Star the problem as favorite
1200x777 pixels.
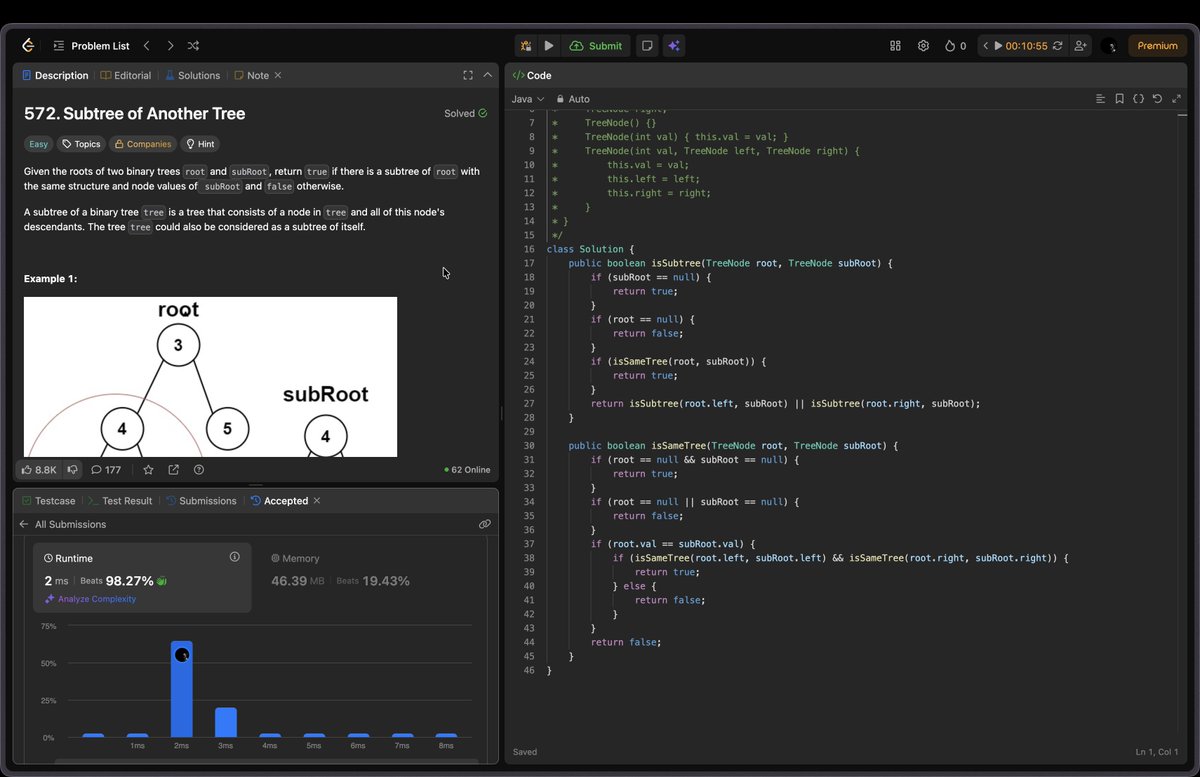(148, 469)
